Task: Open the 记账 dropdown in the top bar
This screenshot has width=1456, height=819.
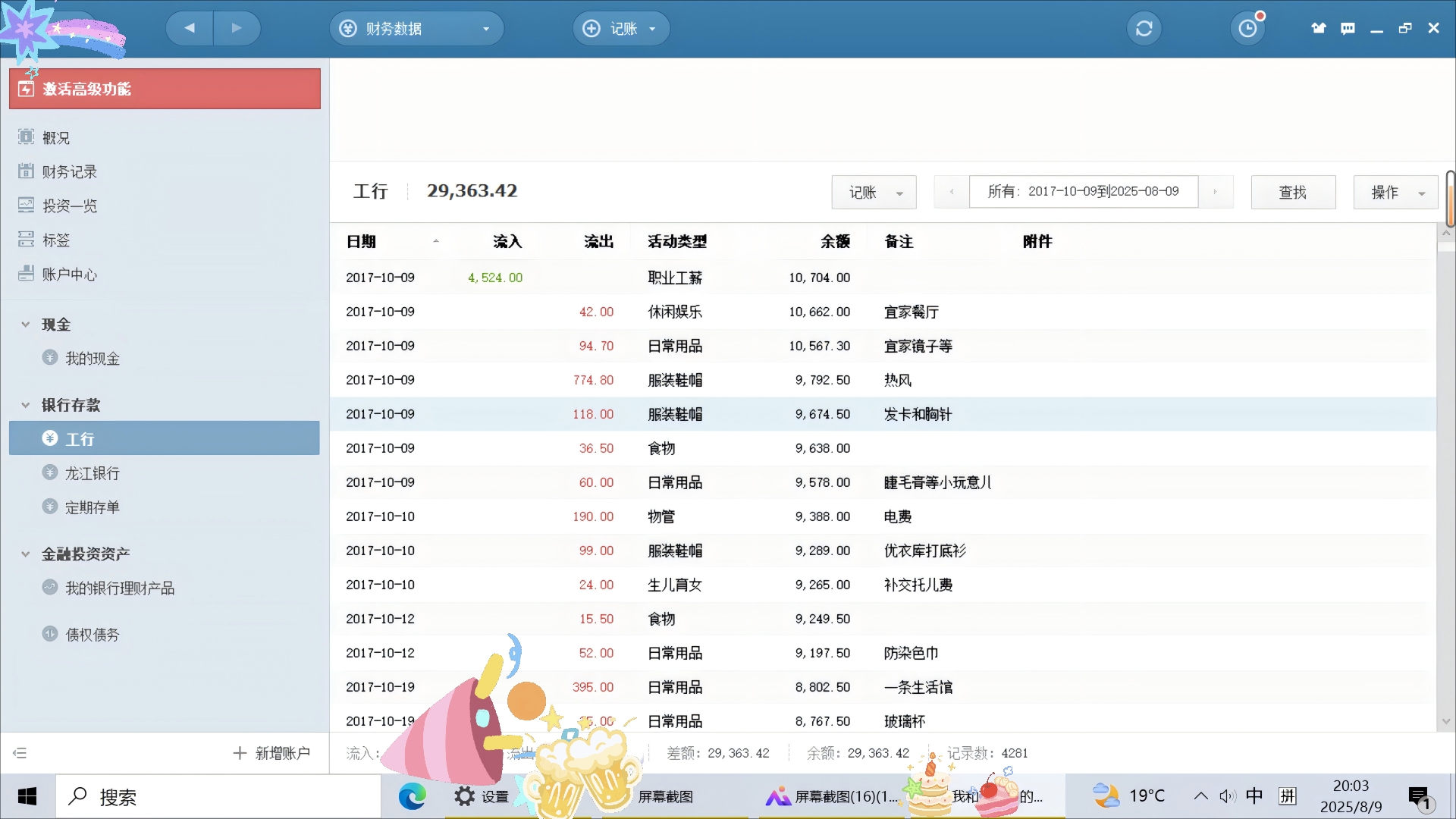Action: coord(621,28)
